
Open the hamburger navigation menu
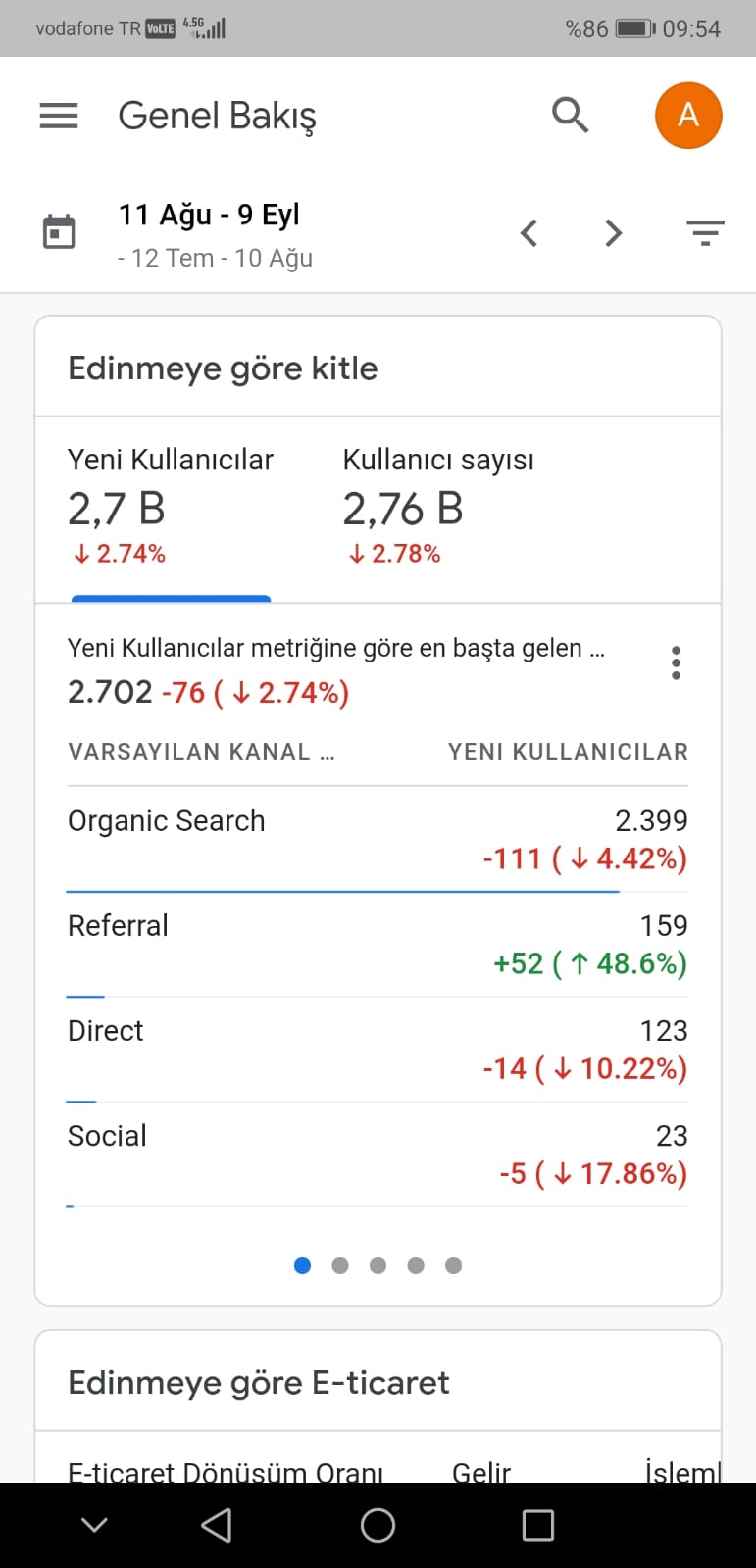click(x=59, y=116)
